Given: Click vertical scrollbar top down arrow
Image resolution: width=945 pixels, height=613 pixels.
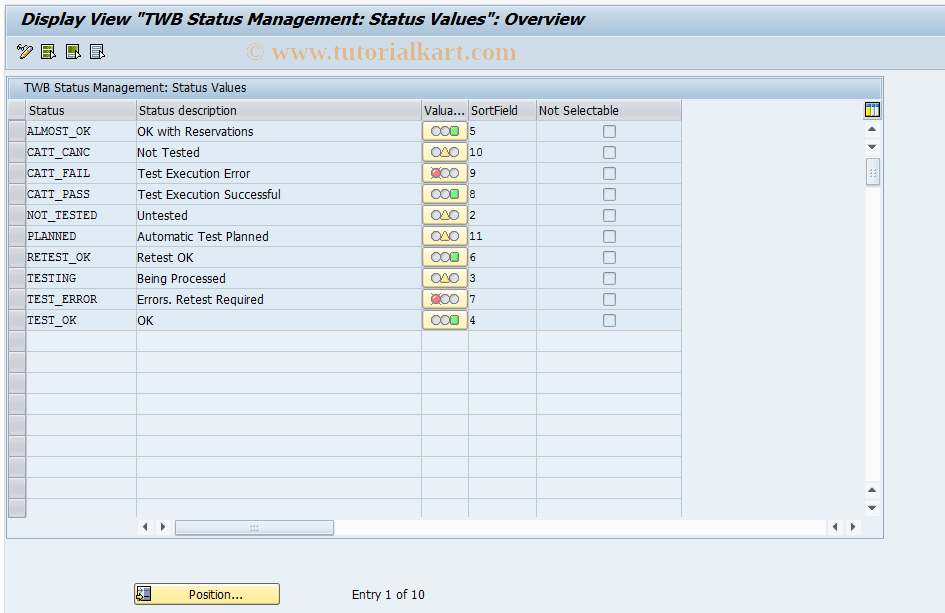Looking at the screenshot, I should point(872,146).
